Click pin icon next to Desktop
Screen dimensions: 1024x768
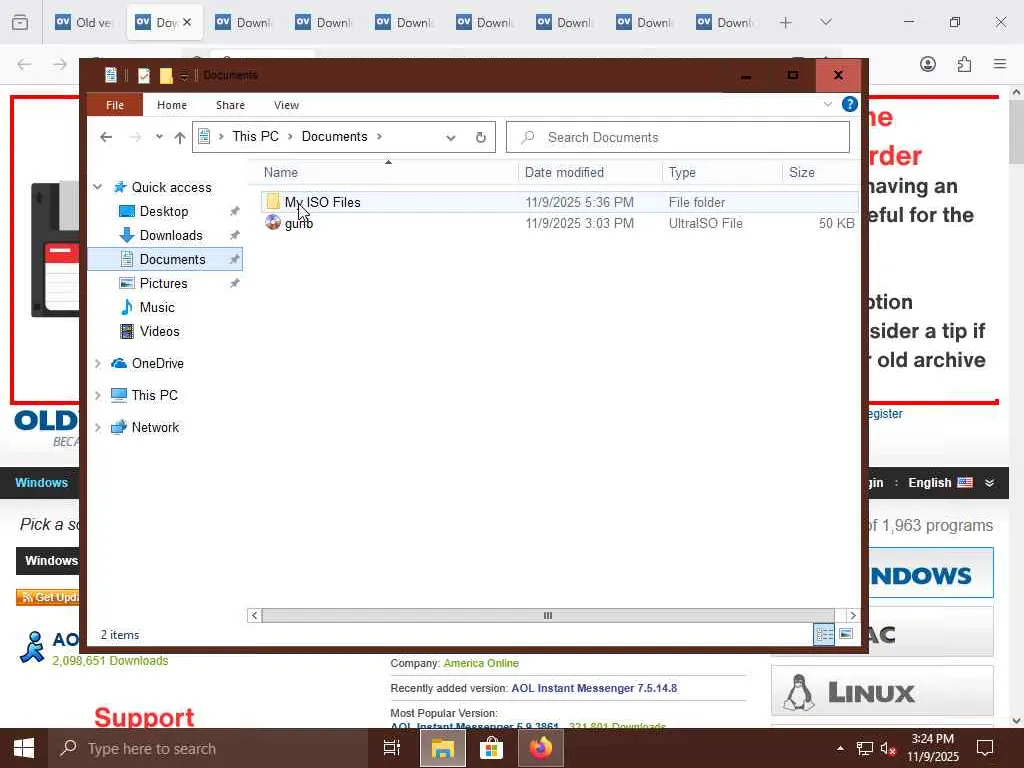[234, 212]
